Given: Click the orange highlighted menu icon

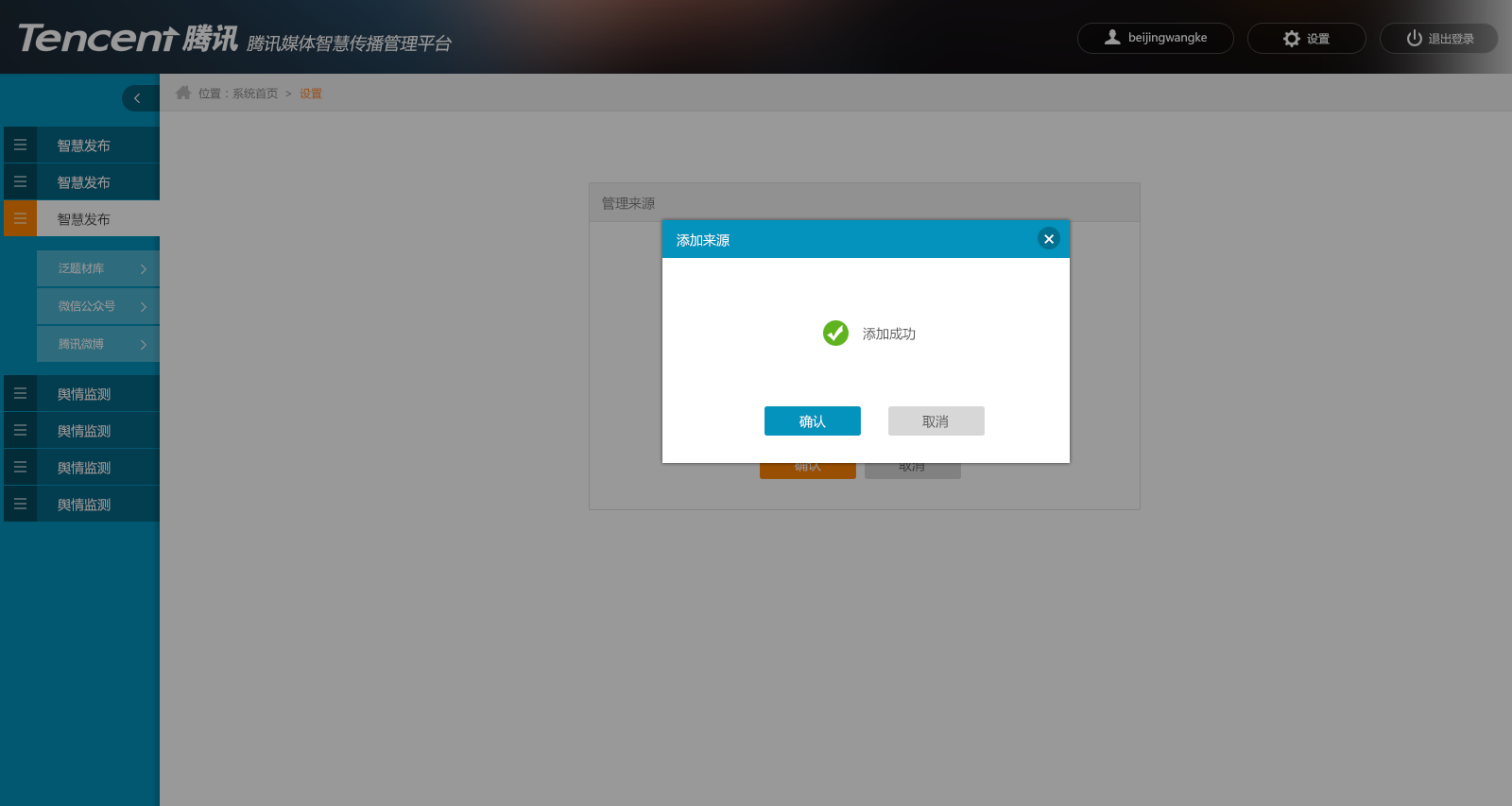Looking at the screenshot, I should [x=20, y=218].
